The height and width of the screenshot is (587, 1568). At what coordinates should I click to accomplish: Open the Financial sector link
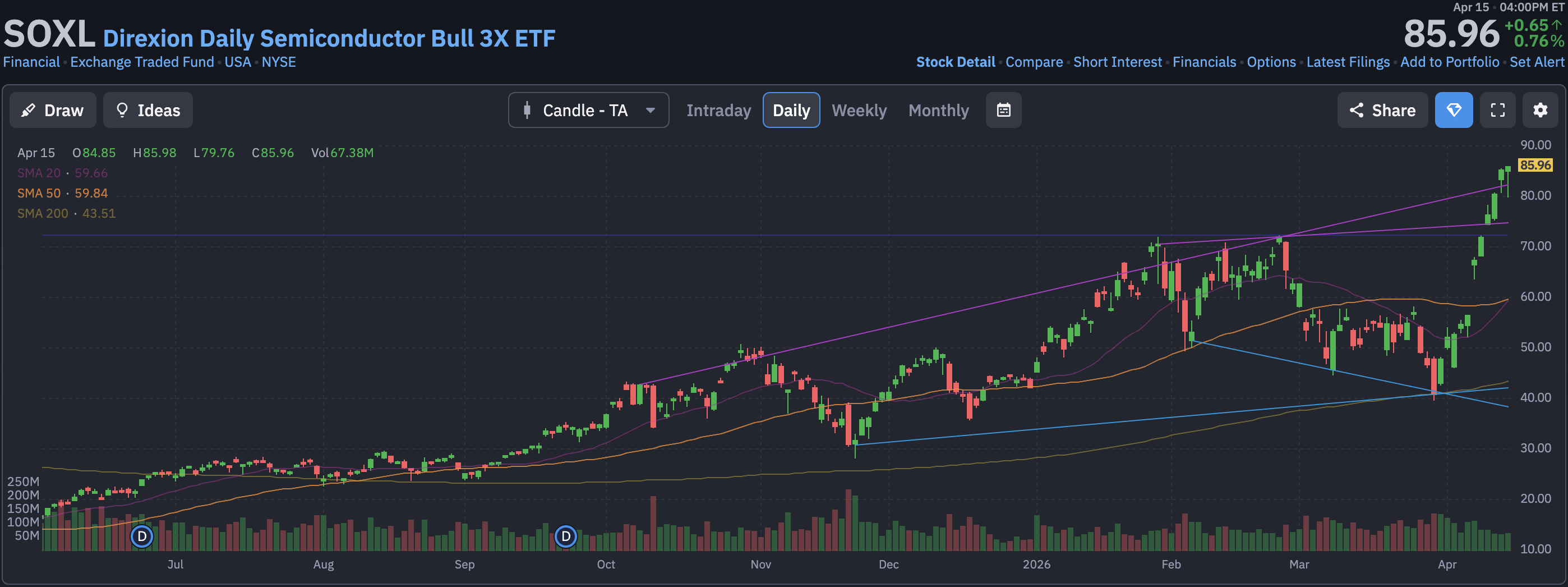pyautogui.click(x=31, y=62)
